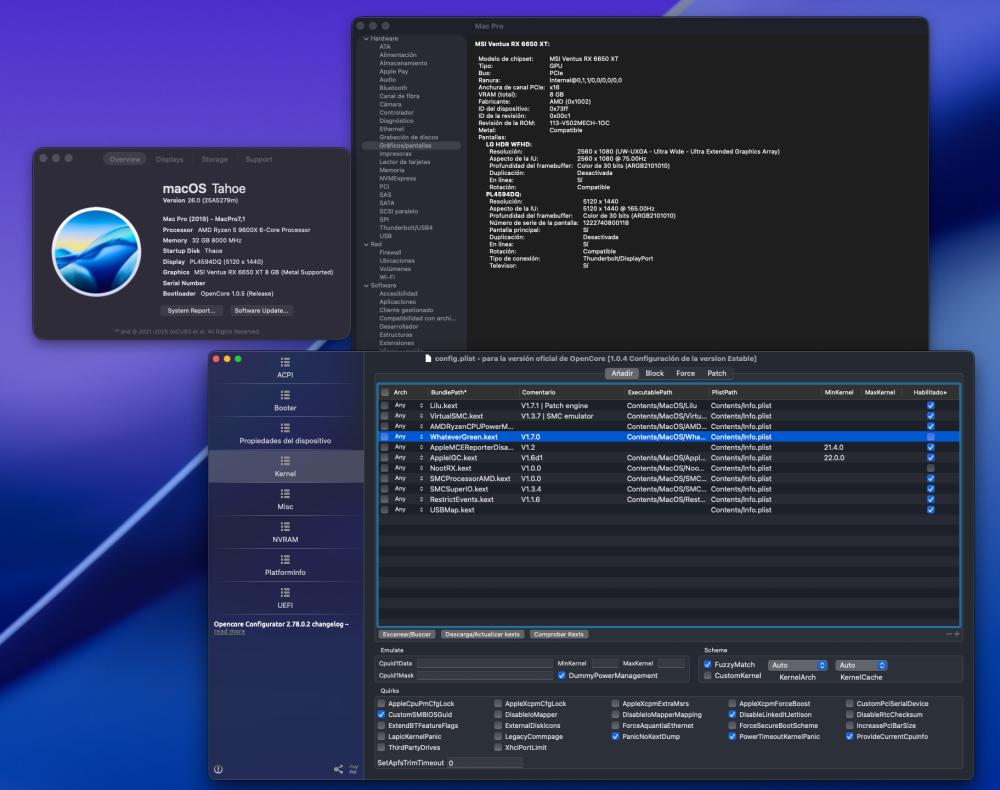Screen dimensions: 1000x790
Task: Toggle the FuzzyMatch checkbox
Action: (708, 664)
